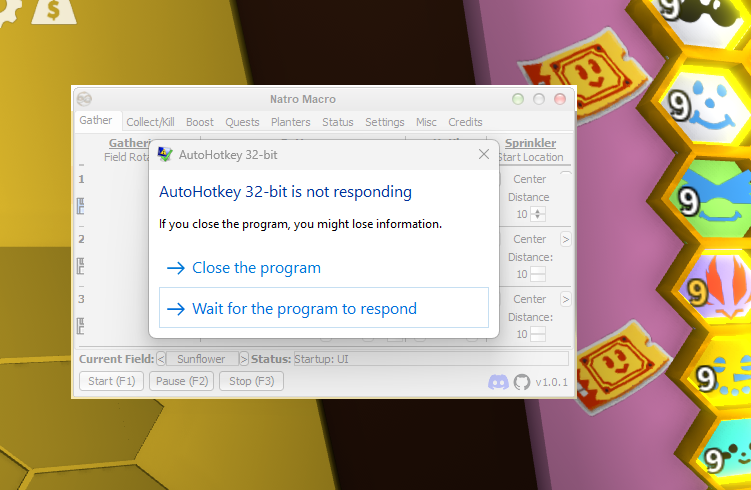Click the grey middle Natro Macro window button
The image size is (751, 490).
539,99
